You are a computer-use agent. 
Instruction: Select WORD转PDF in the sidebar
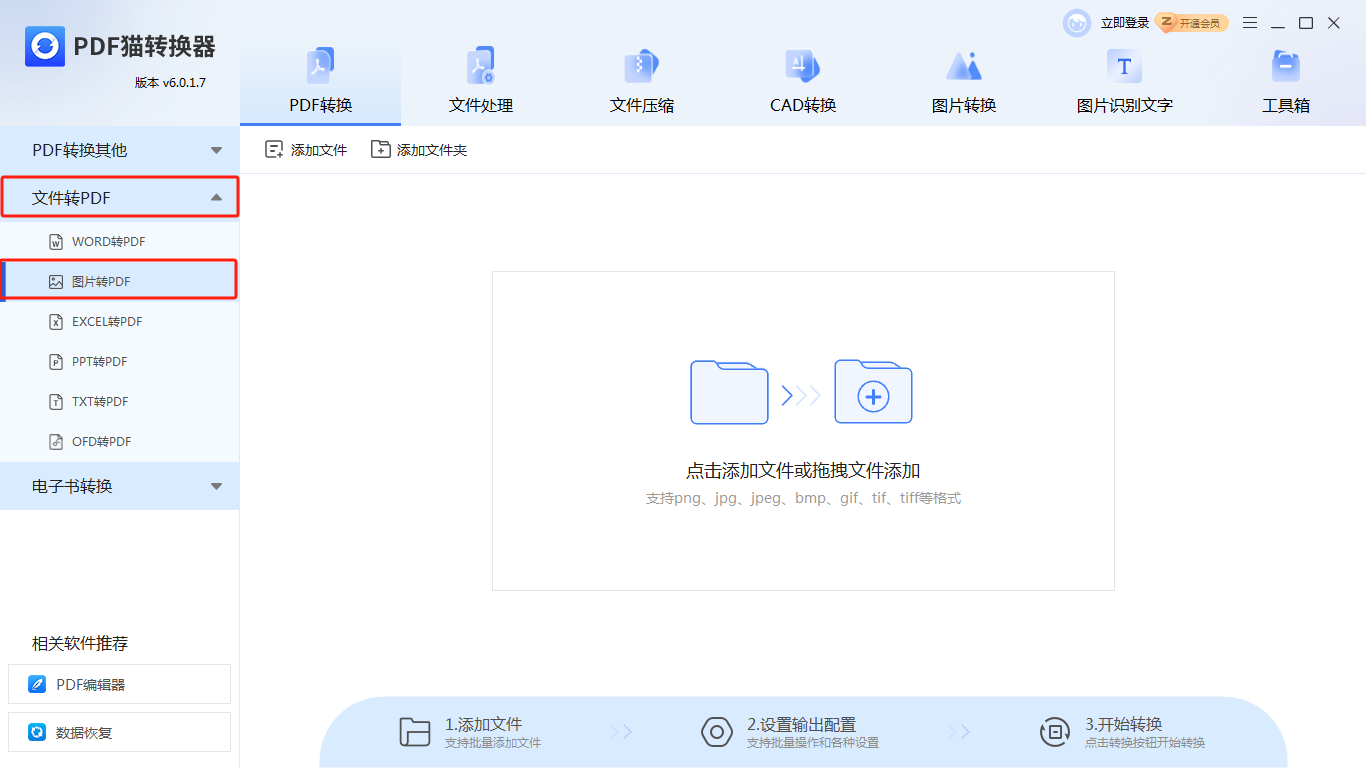[119, 242]
